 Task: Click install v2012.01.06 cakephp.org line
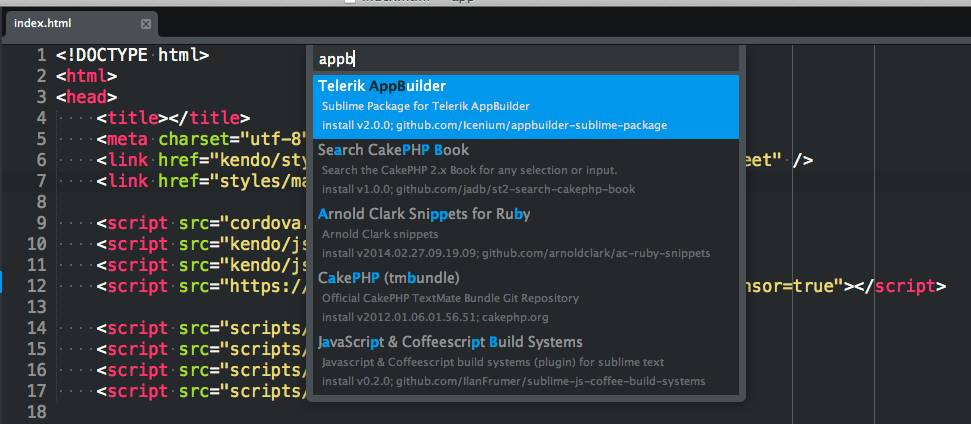[x=435, y=318]
